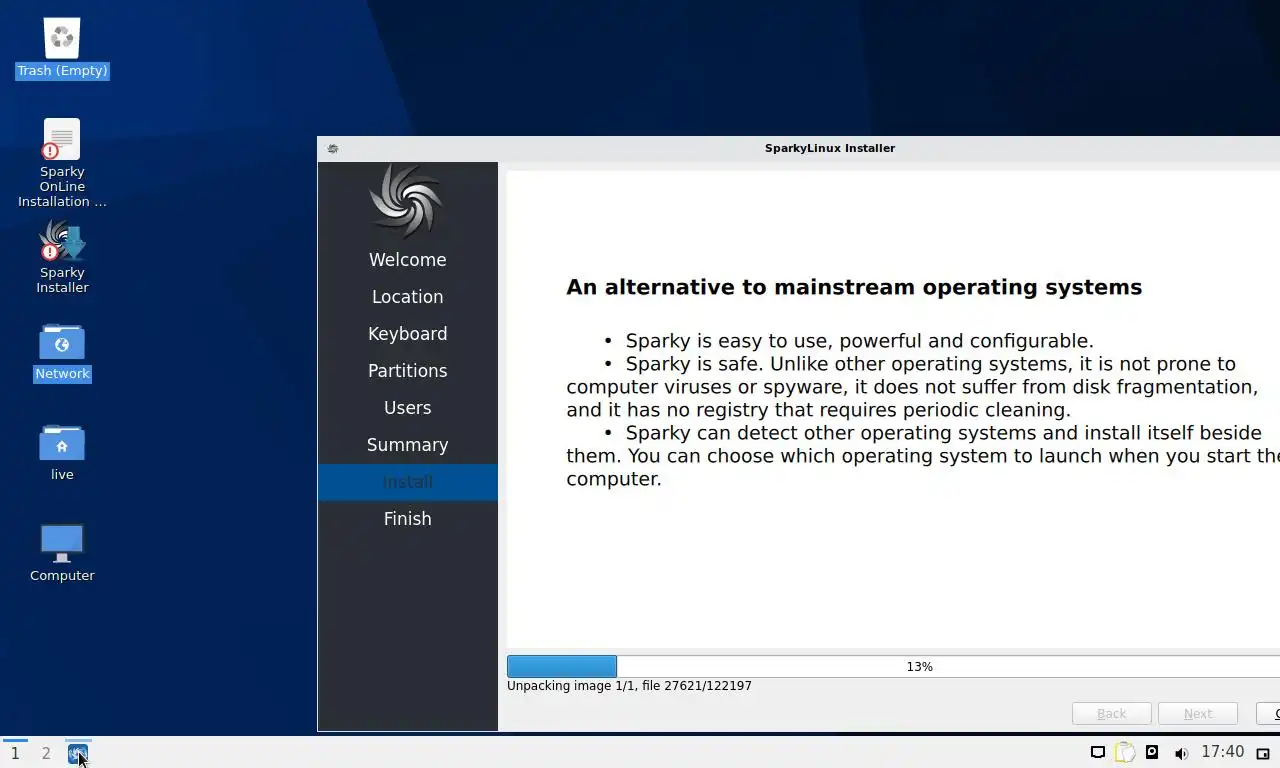1280x768 pixels.
Task: Open the volume control speaker icon
Action: pos(1181,753)
